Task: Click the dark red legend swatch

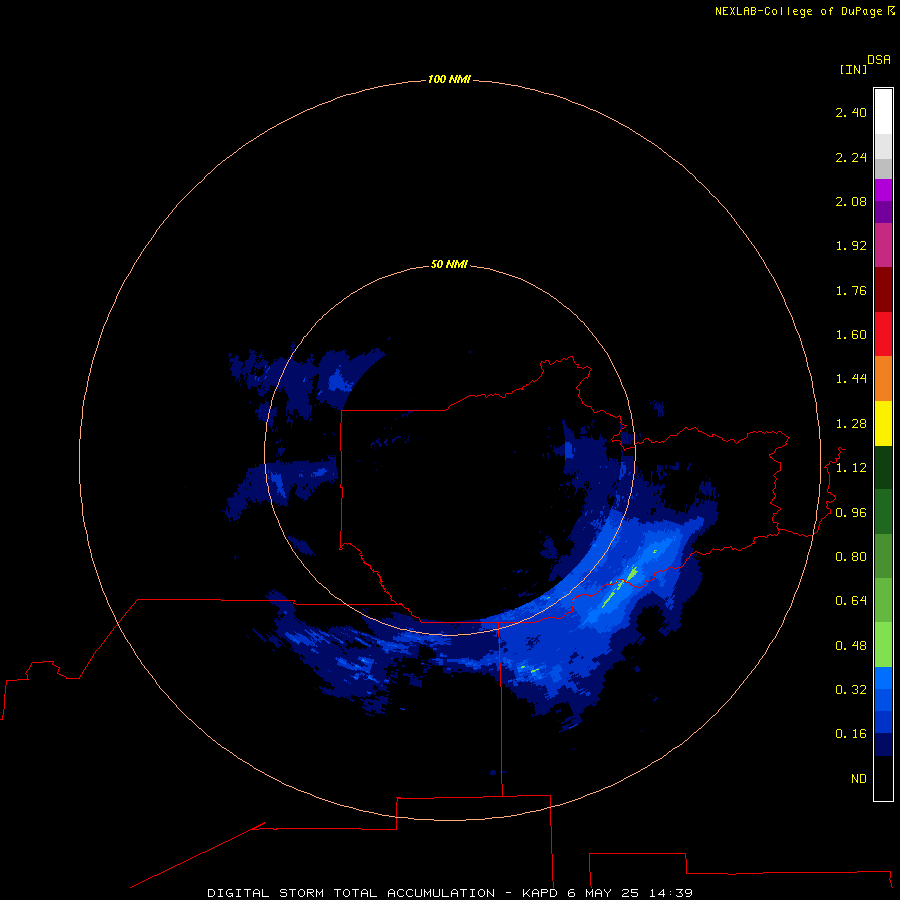Action: (883, 289)
